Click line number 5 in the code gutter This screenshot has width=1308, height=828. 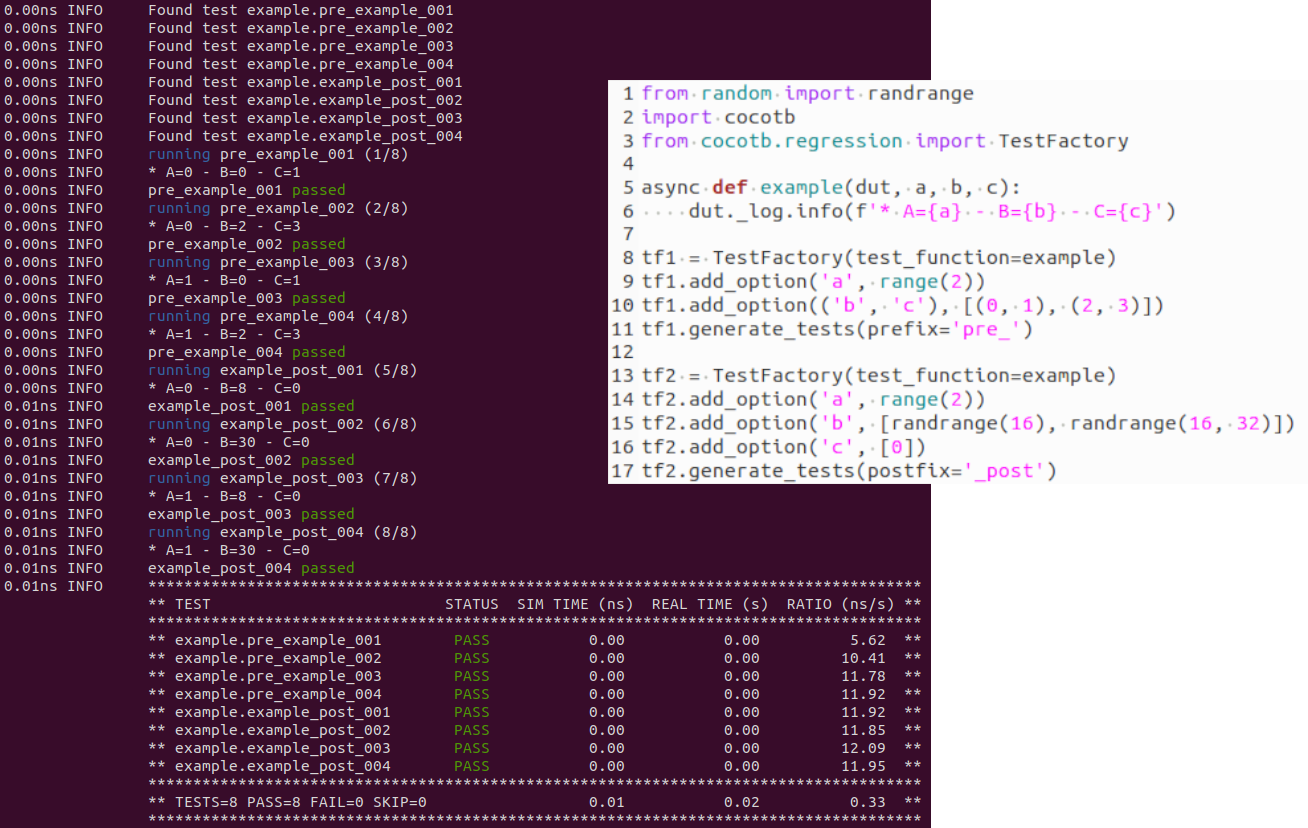(x=628, y=188)
